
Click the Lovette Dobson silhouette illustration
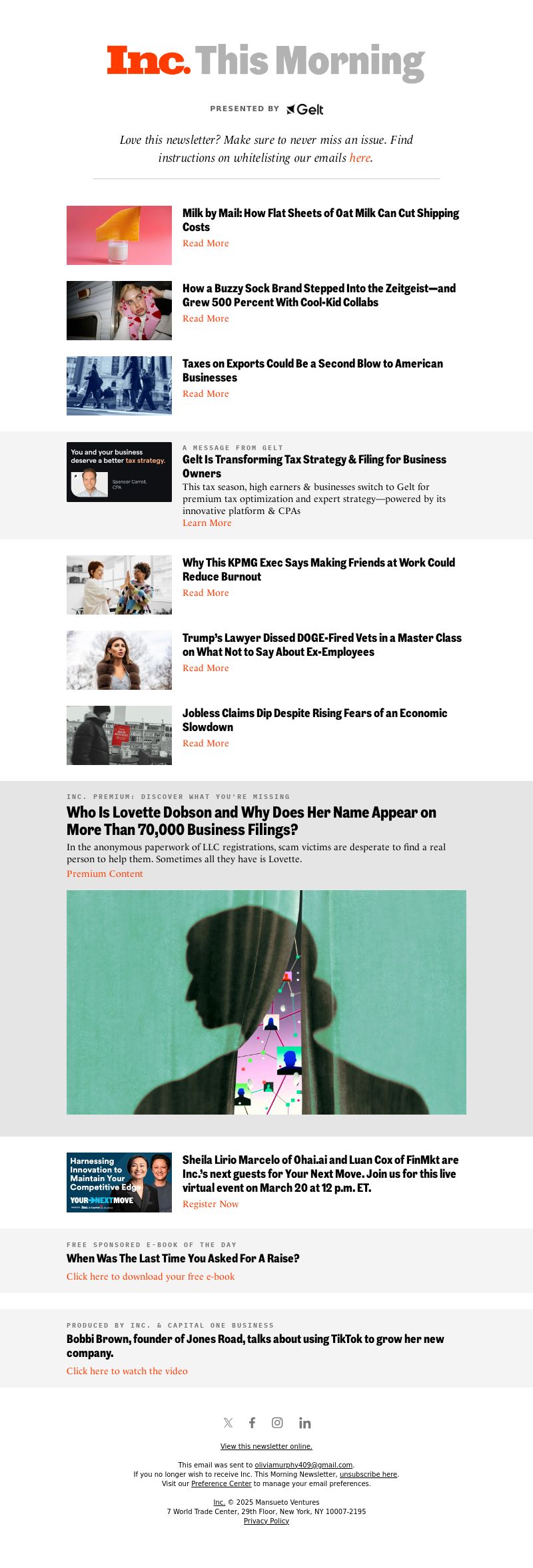pos(266,1002)
